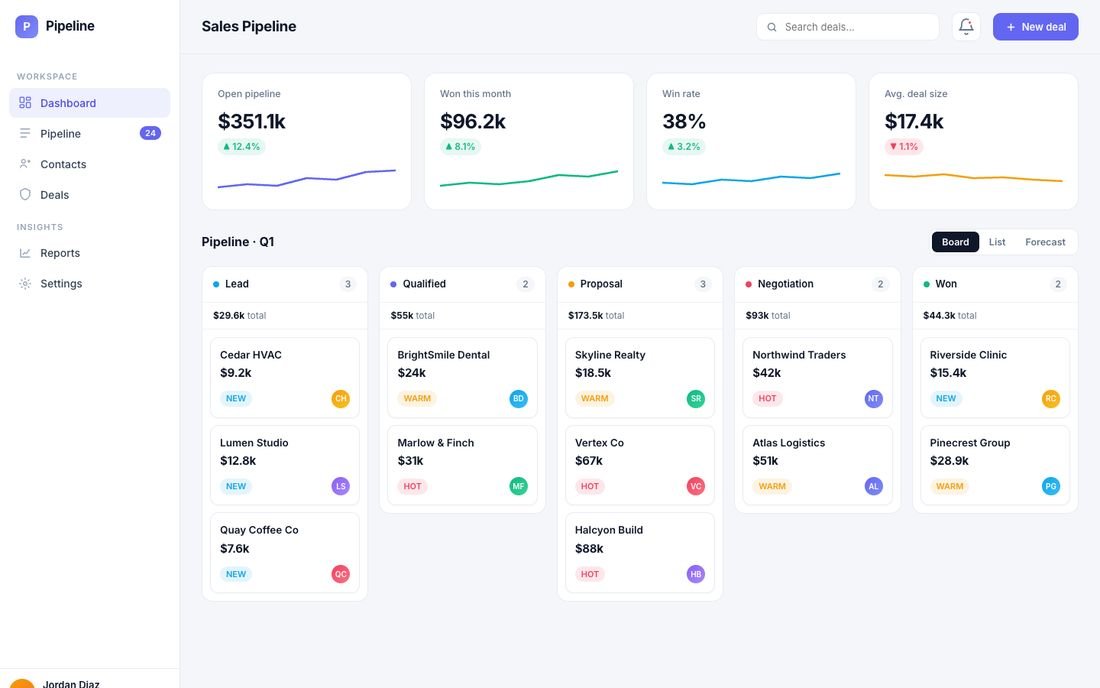Click the Contacts people icon
The height and width of the screenshot is (688, 1100).
[25, 163]
